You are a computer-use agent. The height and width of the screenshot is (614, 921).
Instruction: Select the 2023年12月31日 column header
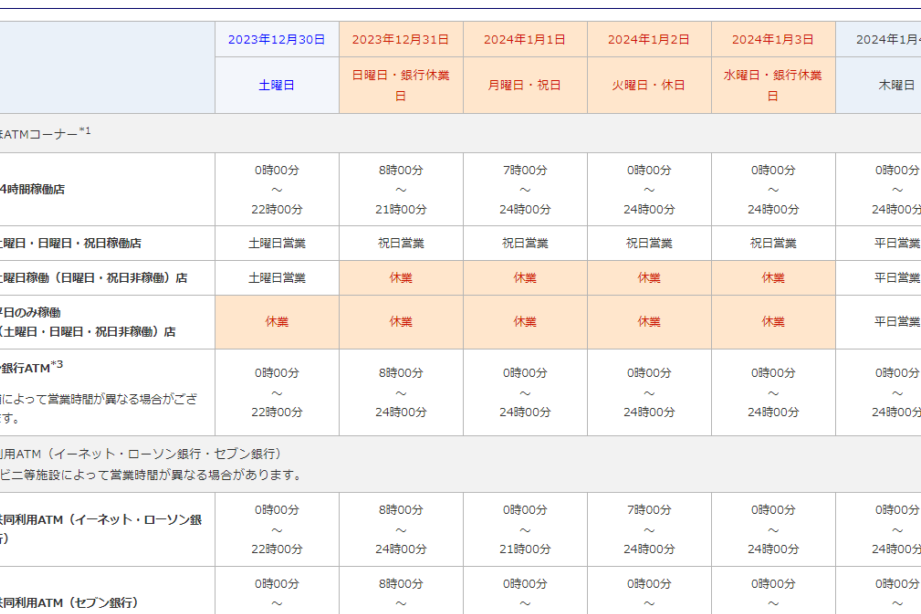400,40
